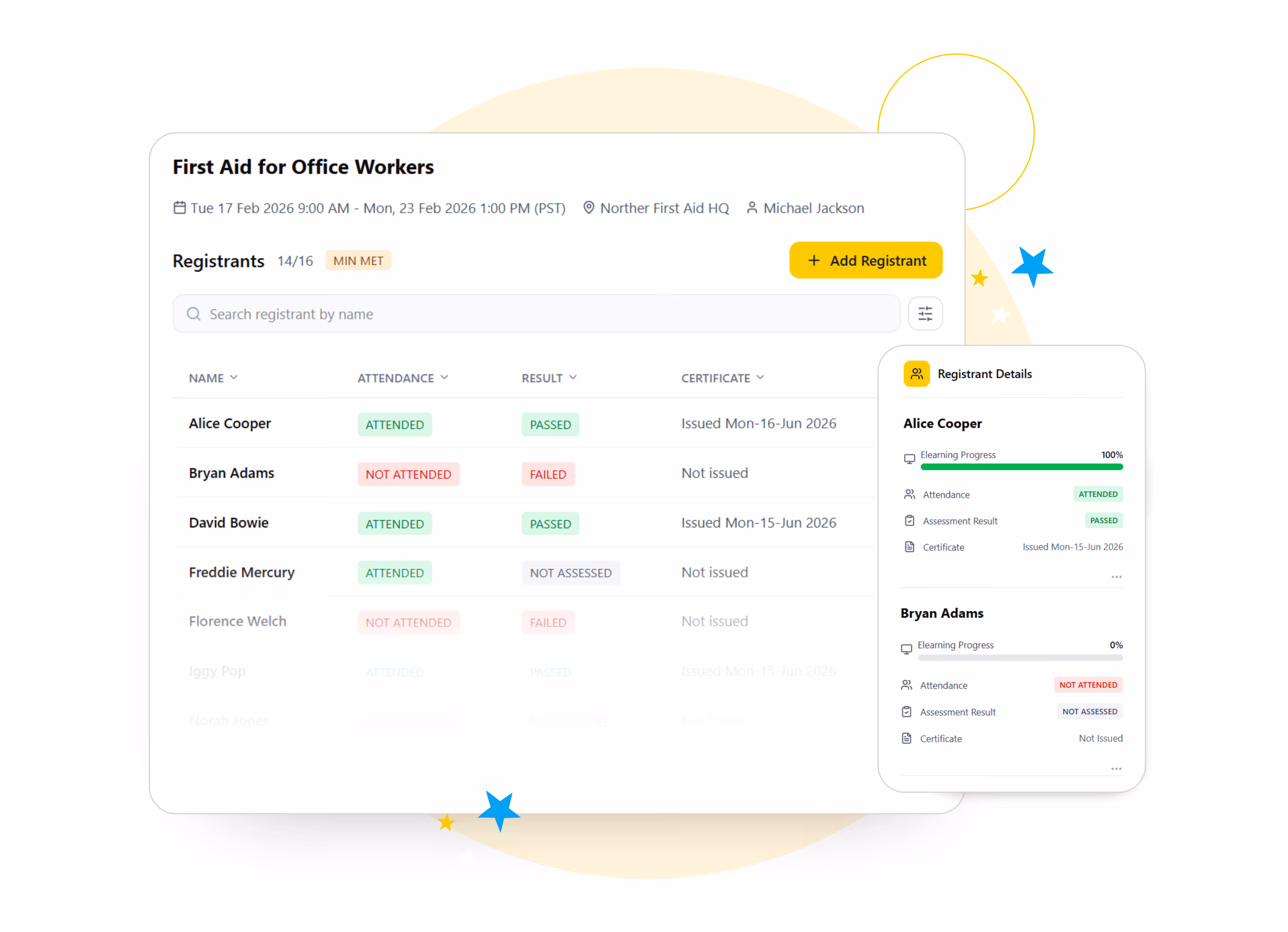
Task: Click Bryan Adams' FAILED badge in table
Action: [548, 474]
